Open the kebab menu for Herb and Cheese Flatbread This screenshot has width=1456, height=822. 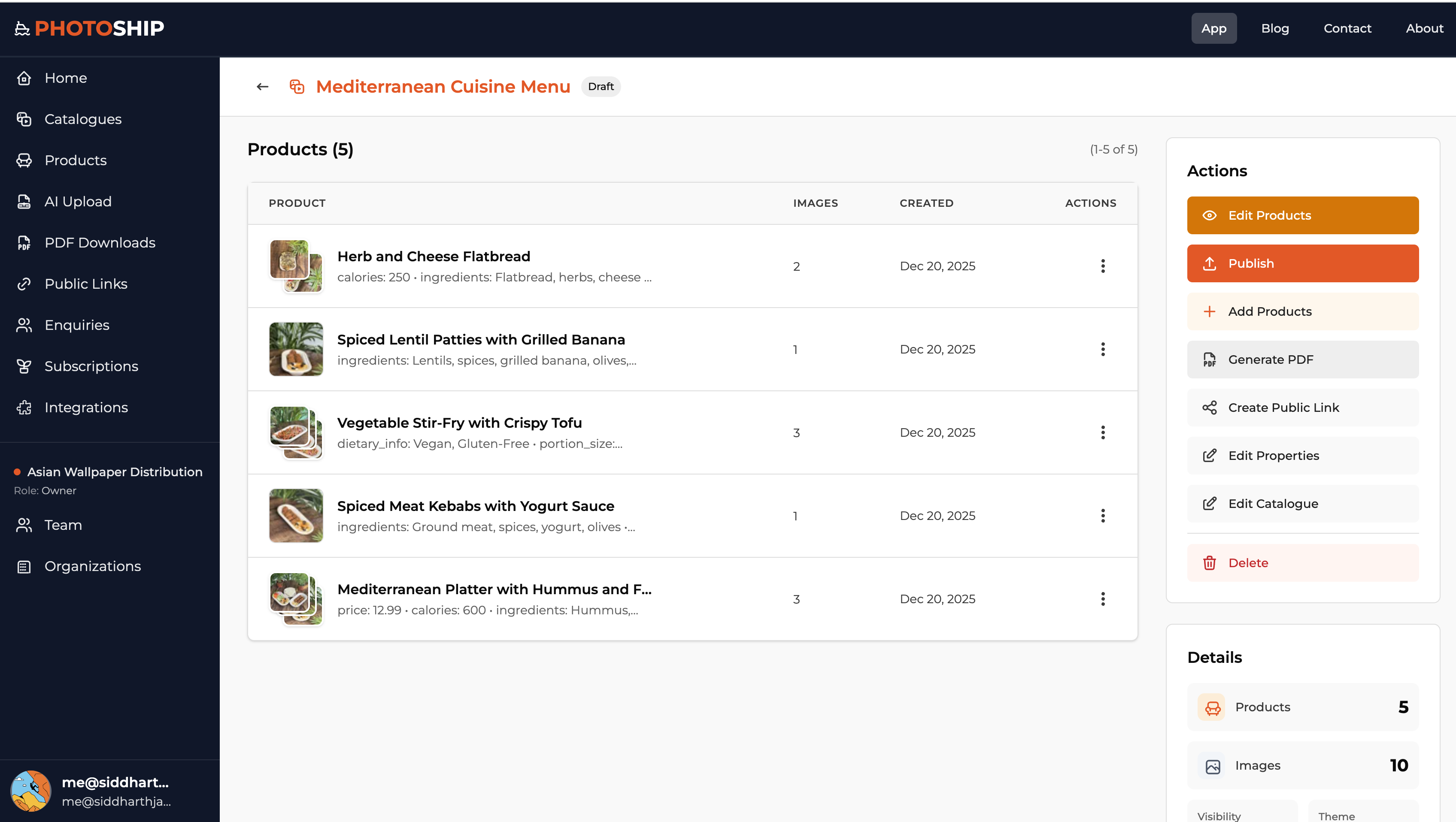click(1103, 266)
